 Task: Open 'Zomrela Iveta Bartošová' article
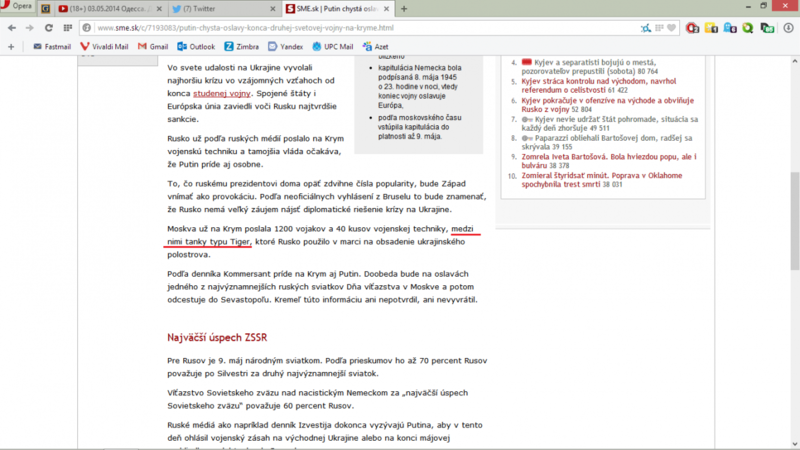[x=609, y=161]
